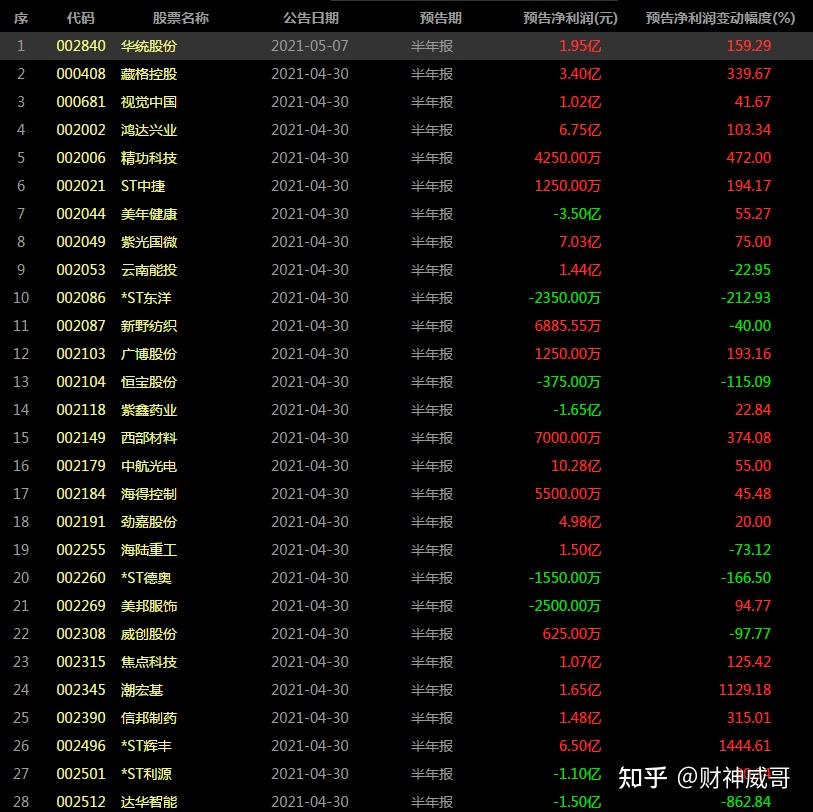Screen dimensions: 813x812
Task: Click the 472.00 change percentage
Action: tap(749, 158)
